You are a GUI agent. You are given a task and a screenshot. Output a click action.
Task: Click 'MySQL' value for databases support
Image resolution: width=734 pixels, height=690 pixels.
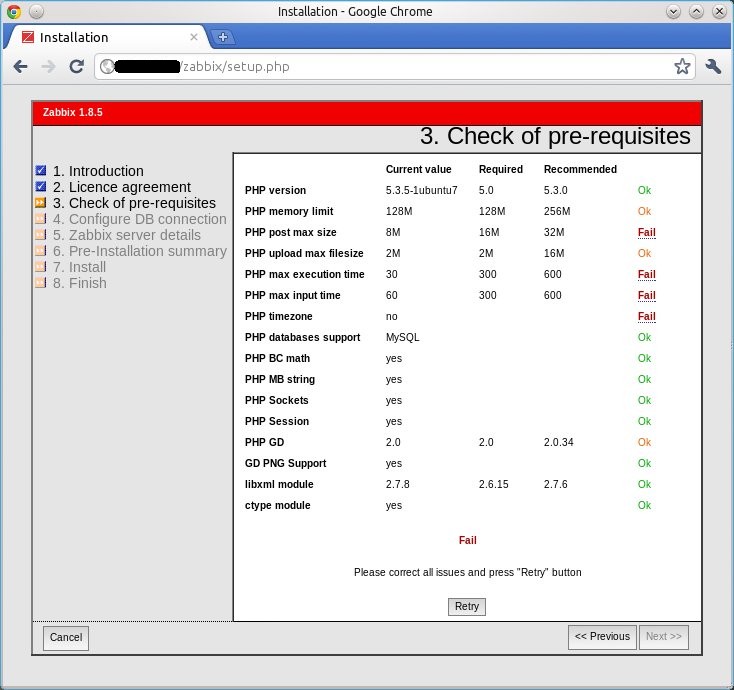[x=403, y=338]
